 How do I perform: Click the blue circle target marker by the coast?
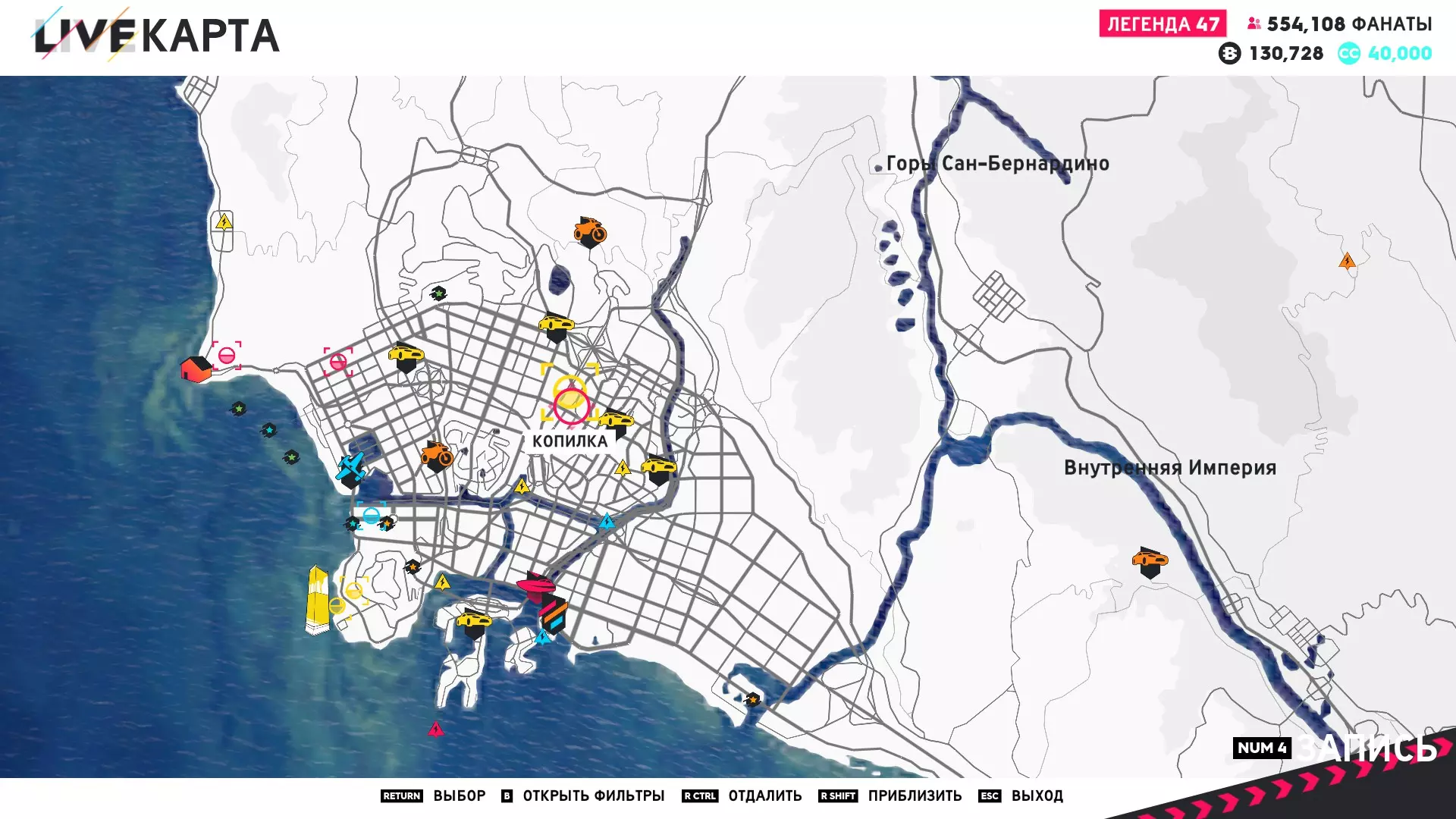coord(371,516)
